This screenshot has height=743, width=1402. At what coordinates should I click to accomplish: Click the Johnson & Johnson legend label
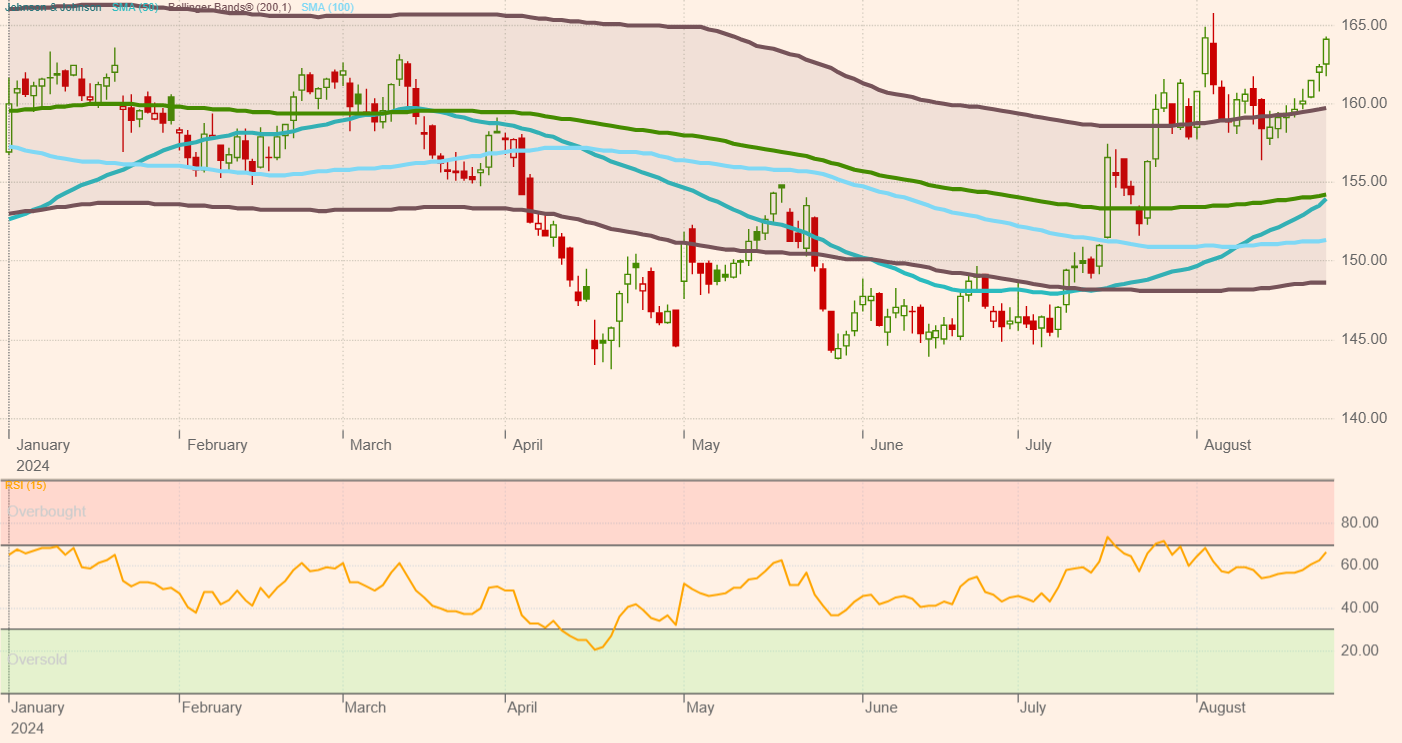[x=55, y=7]
